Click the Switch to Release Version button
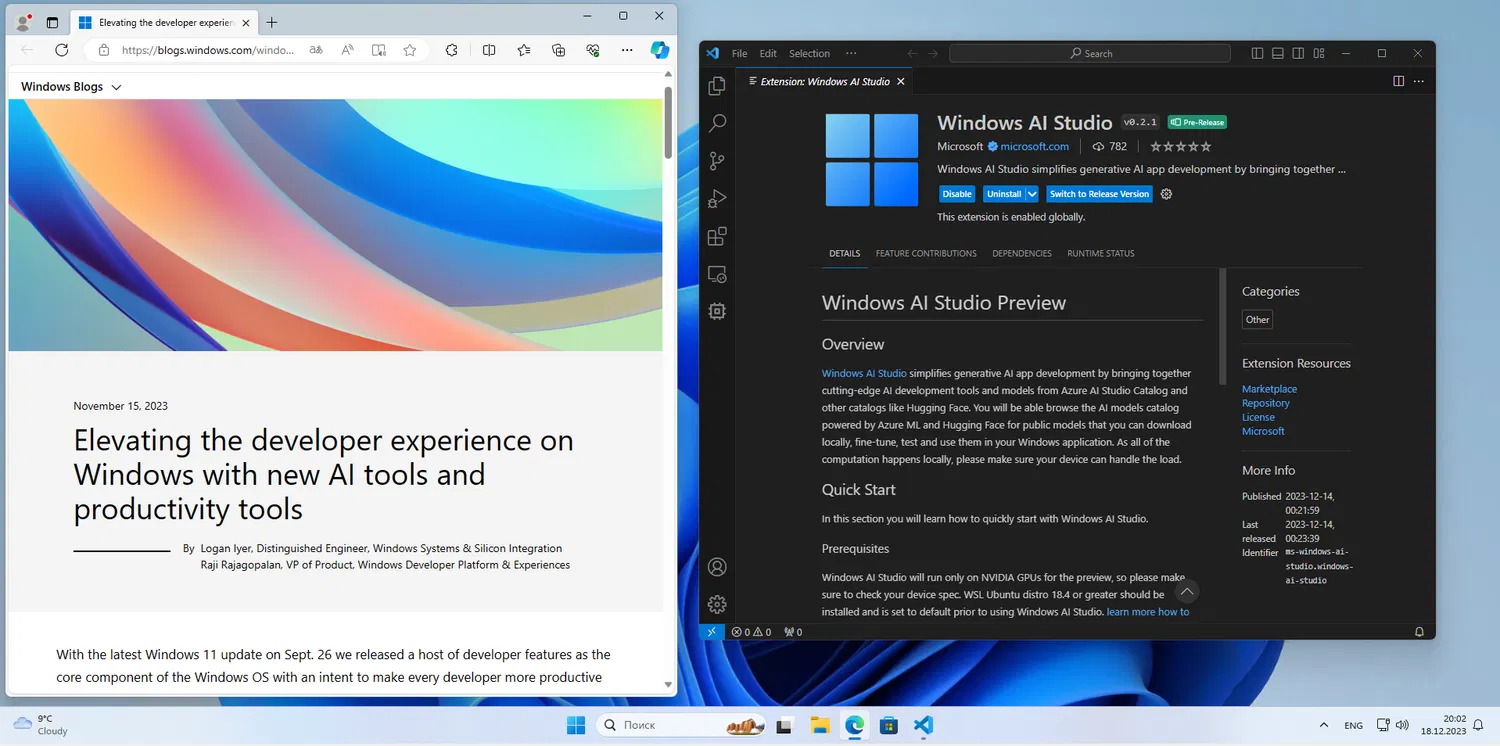Screen dimensions: 1500x746 [x=1099, y=194]
